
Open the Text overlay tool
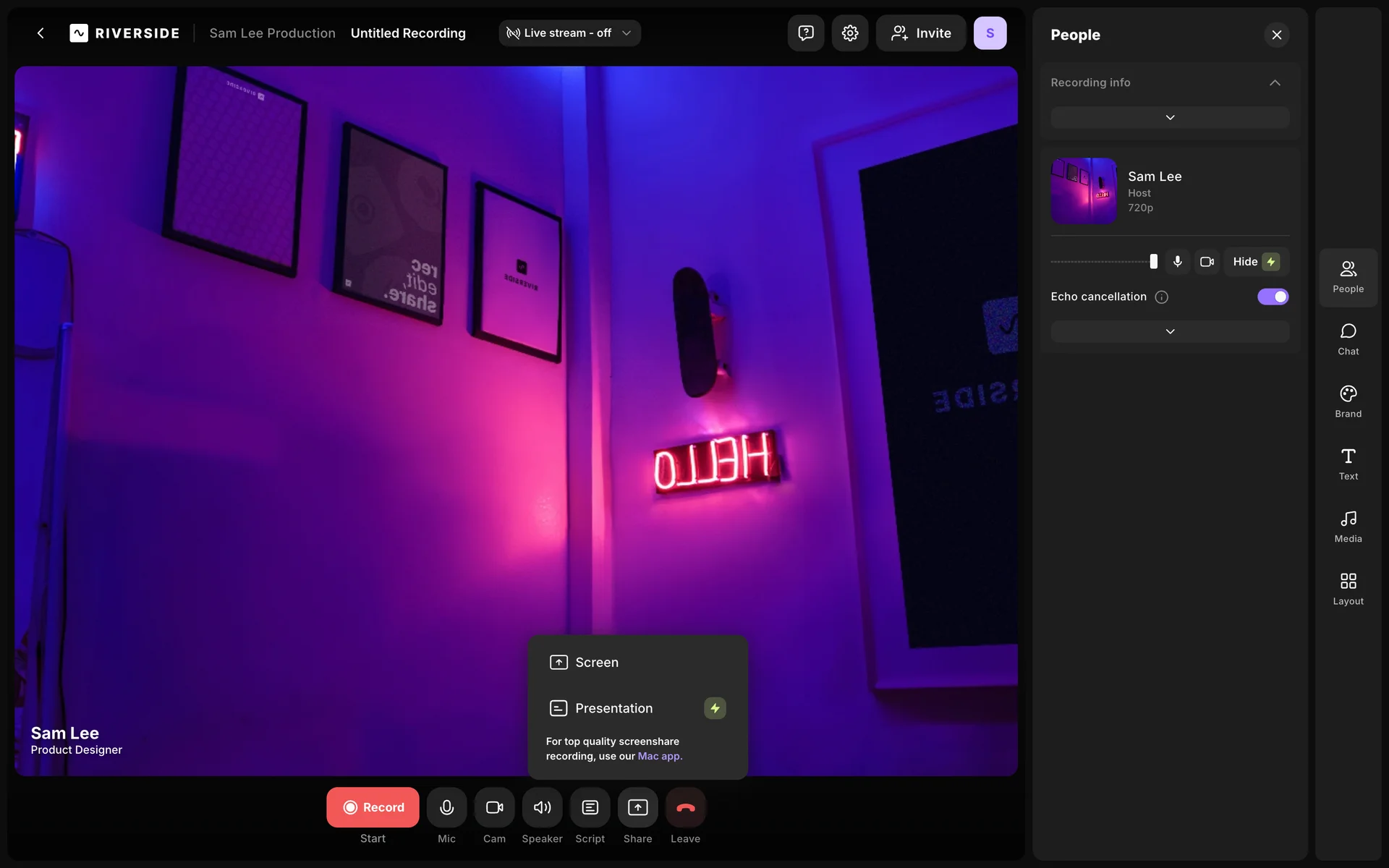pyautogui.click(x=1348, y=464)
